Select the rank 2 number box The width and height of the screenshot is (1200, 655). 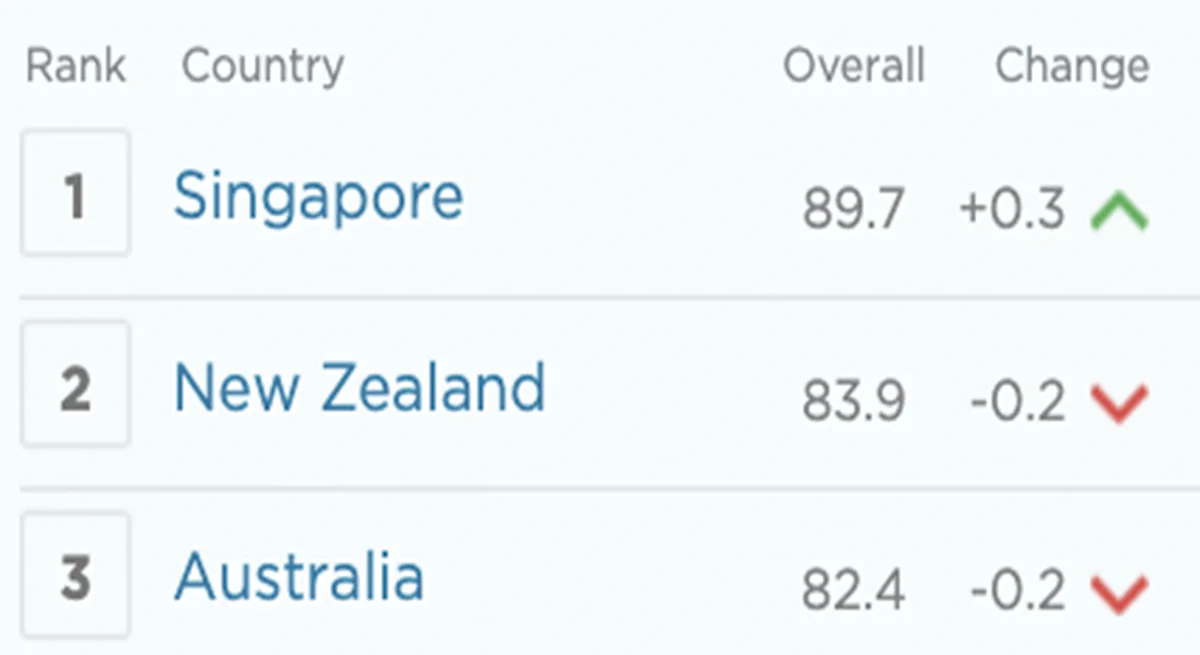point(75,385)
